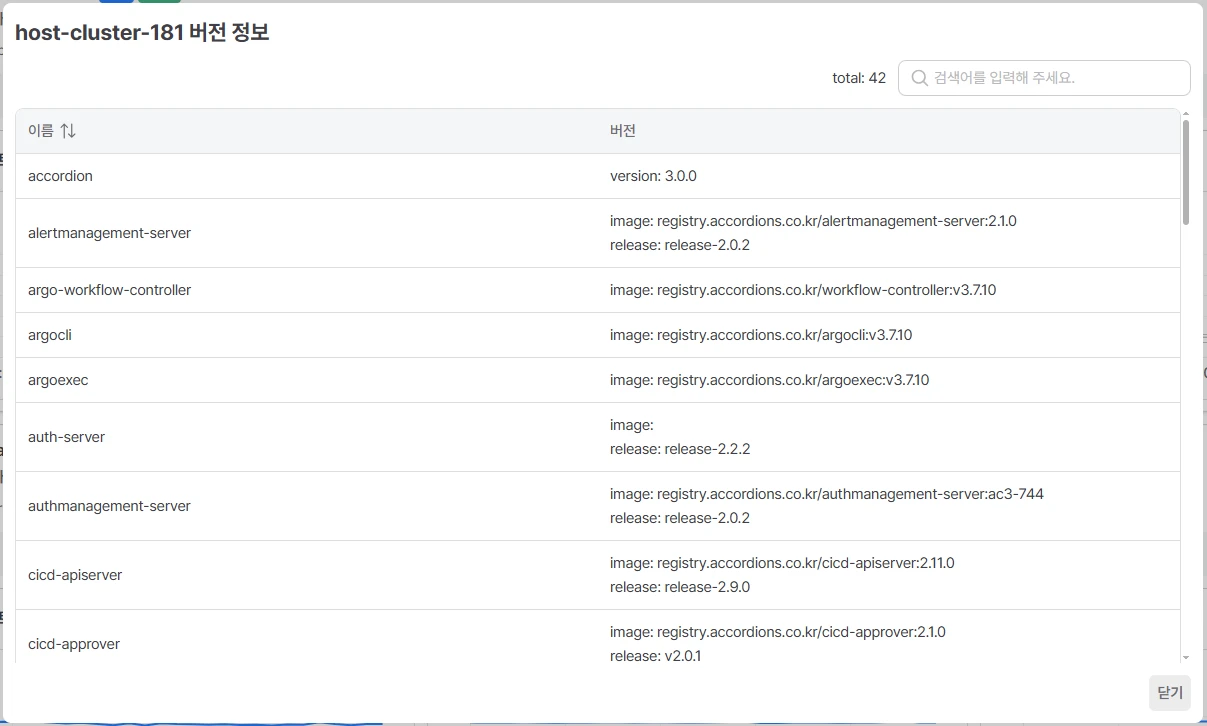Image resolution: width=1207 pixels, height=726 pixels.
Task: Click the cicd-approver:2.1.0 image text
Action: point(778,632)
